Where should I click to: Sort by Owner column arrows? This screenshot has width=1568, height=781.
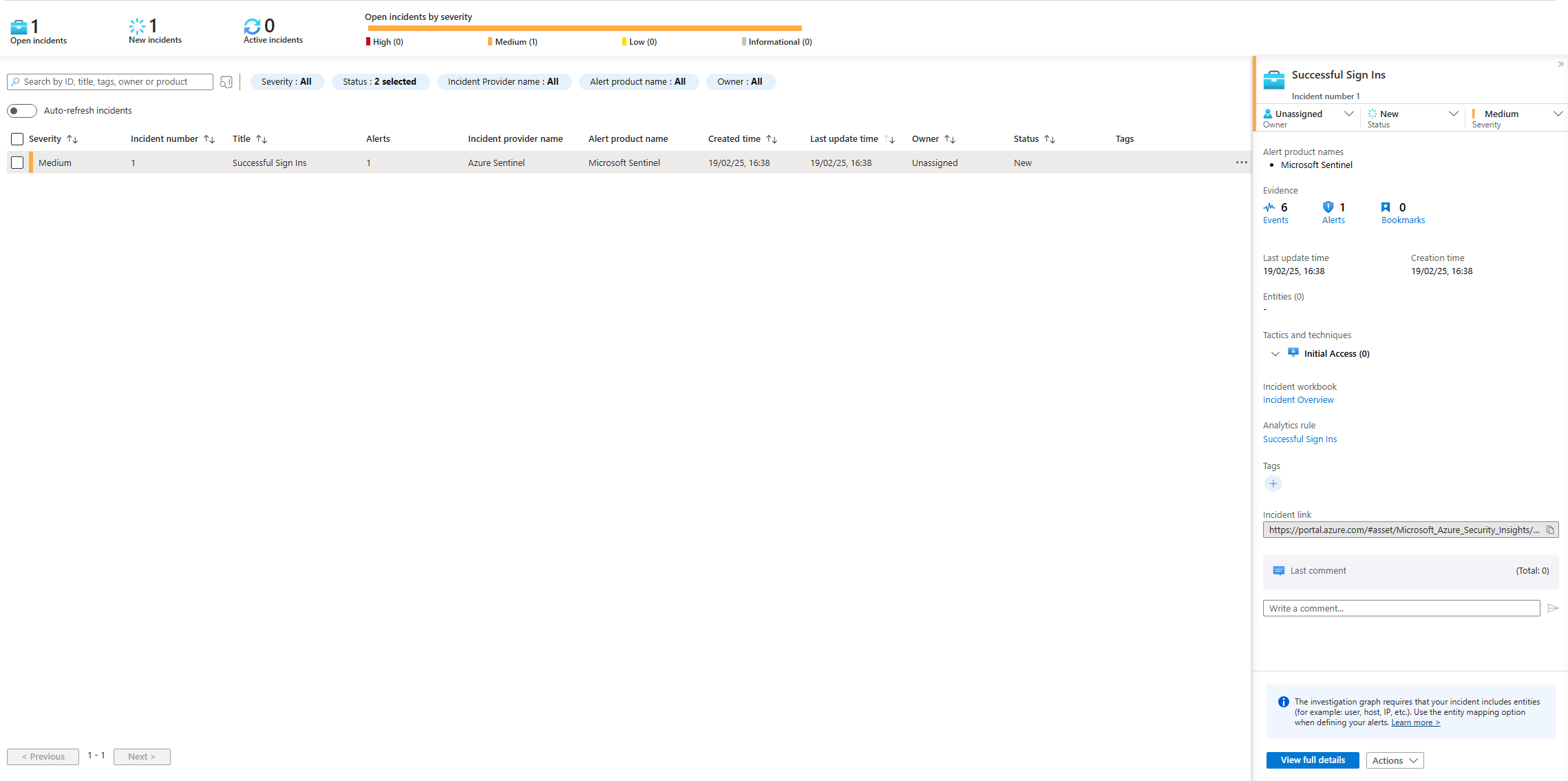(x=950, y=139)
